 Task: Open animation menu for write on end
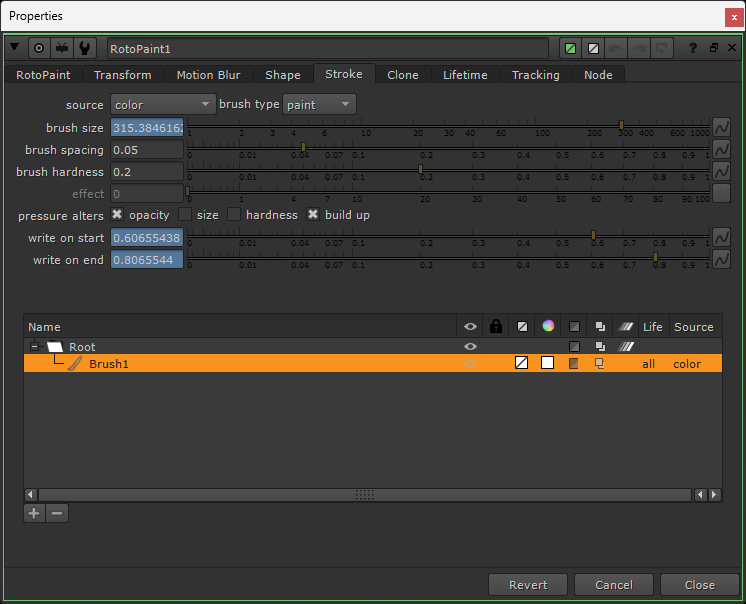(721, 259)
